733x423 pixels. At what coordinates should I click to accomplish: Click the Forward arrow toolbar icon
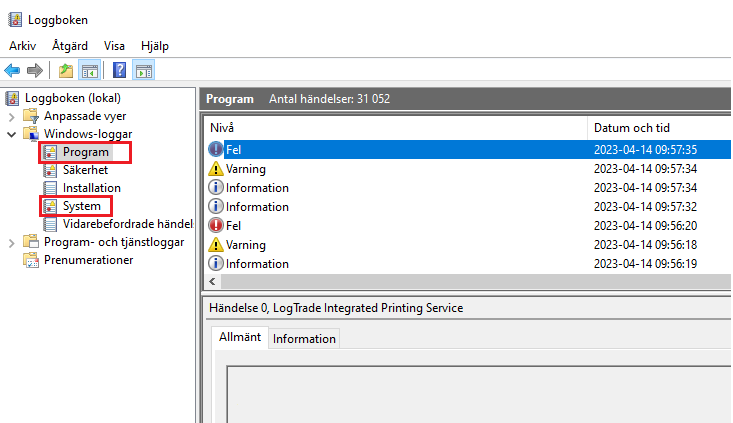pyautogui.click(x=35, y=71)
